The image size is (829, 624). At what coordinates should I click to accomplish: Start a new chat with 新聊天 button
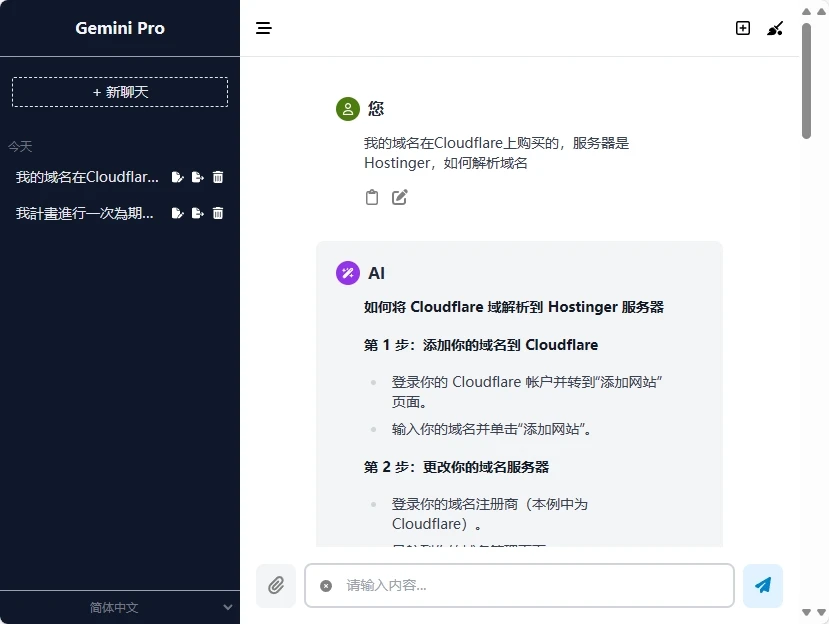120,92
